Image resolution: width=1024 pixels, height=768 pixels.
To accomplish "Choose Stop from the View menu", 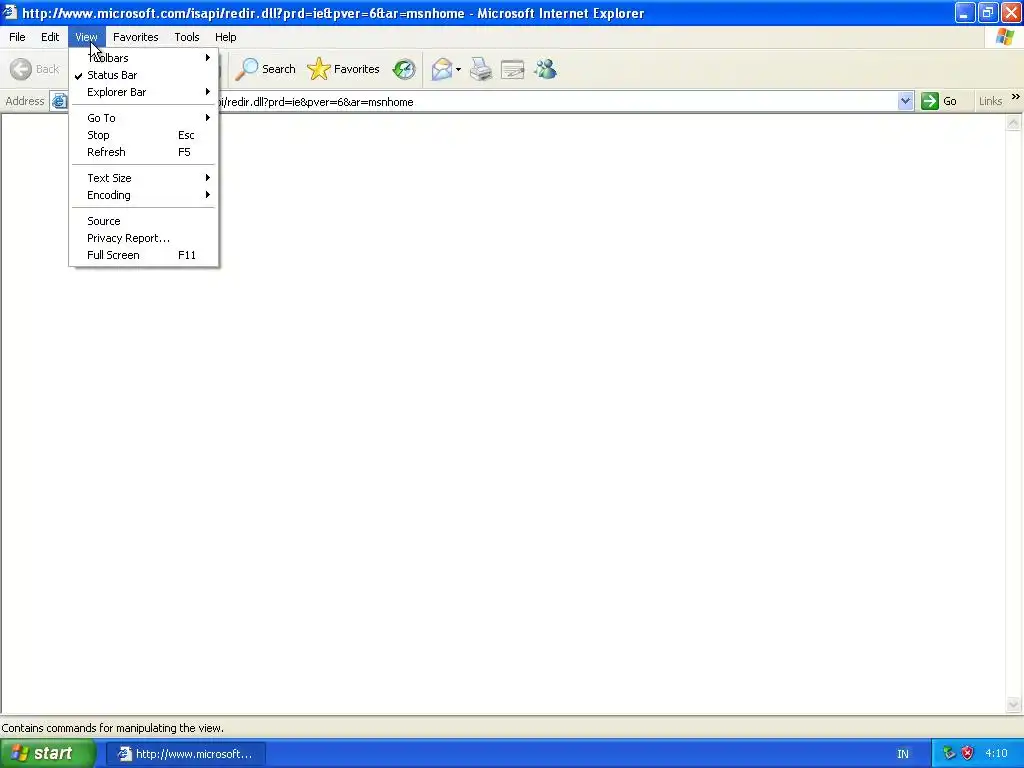I will pyautogui.click(x=144, y=135).
